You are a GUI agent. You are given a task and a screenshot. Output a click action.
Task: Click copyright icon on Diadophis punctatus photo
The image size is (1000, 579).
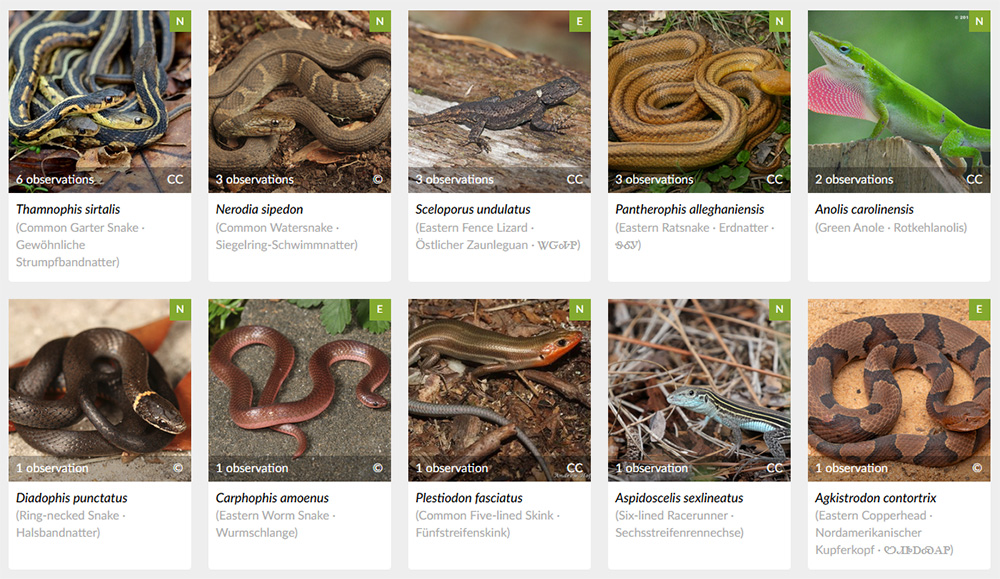(178, 467)
